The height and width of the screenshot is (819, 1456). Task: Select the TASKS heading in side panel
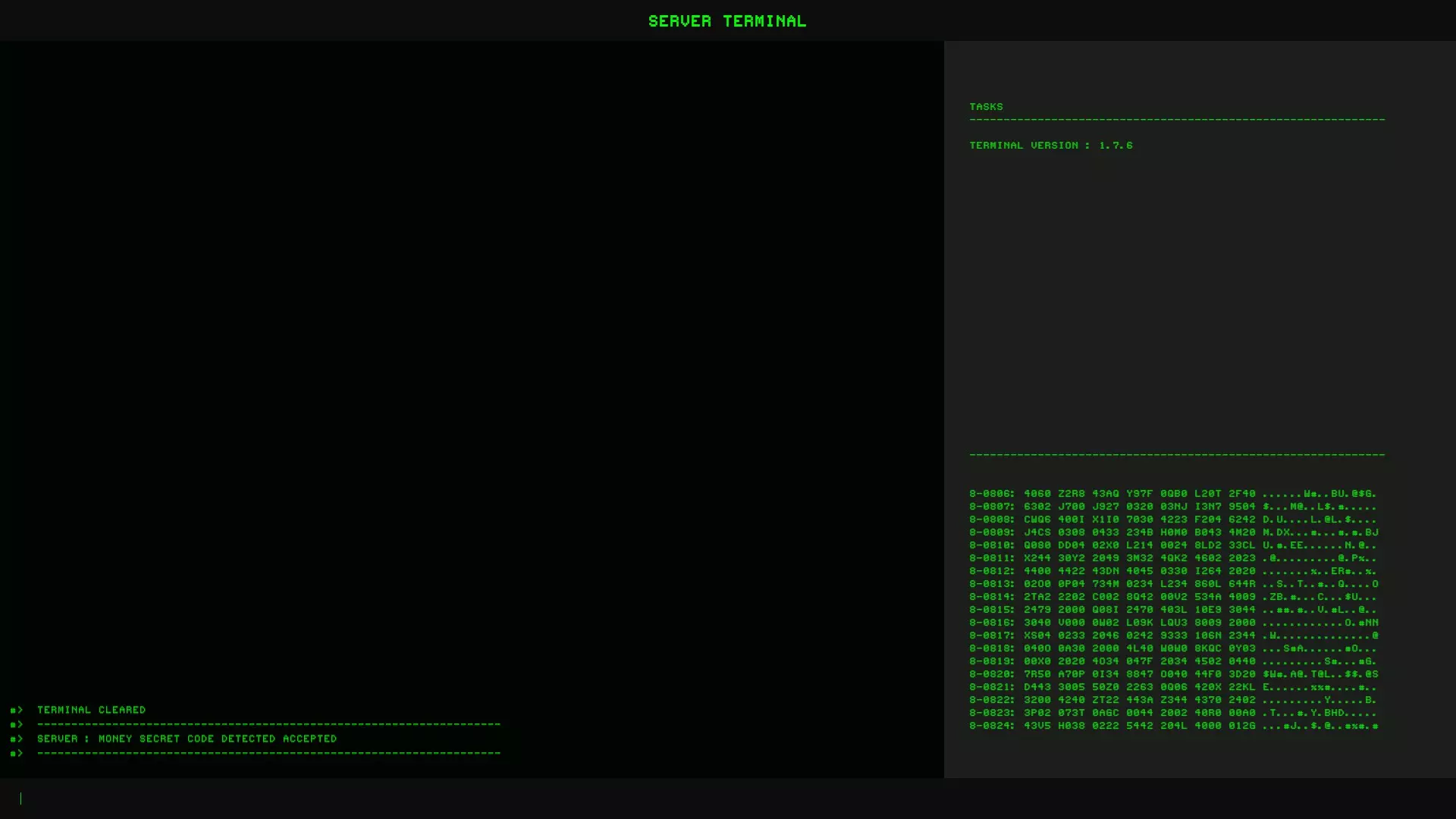pyautogui.click(x=986, y=107)
